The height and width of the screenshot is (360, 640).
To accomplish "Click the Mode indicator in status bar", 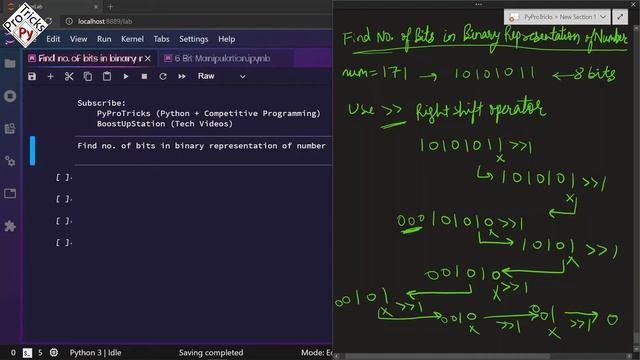I will click(316, 353).
